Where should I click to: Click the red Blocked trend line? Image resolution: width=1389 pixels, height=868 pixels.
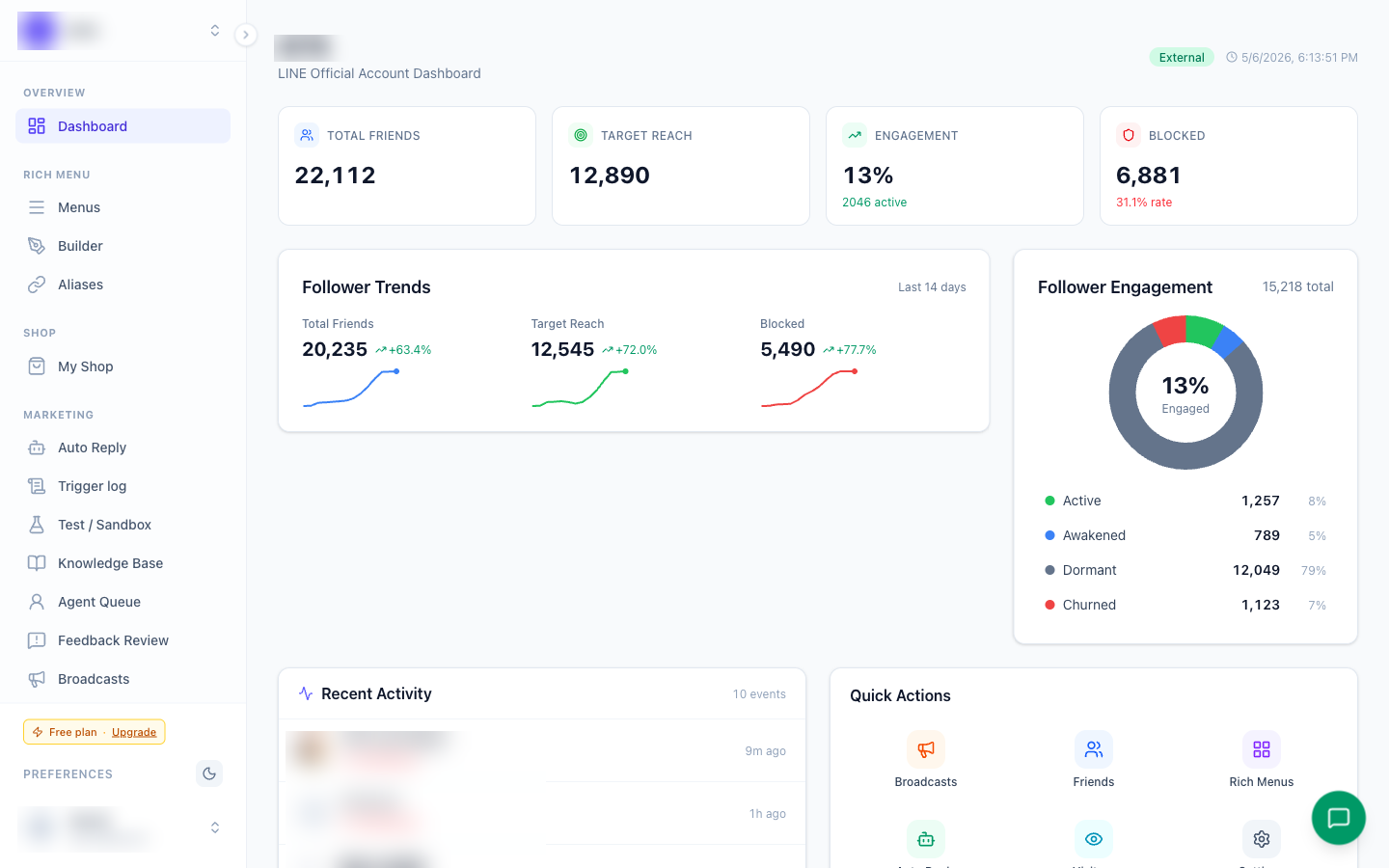pos(809,389)
